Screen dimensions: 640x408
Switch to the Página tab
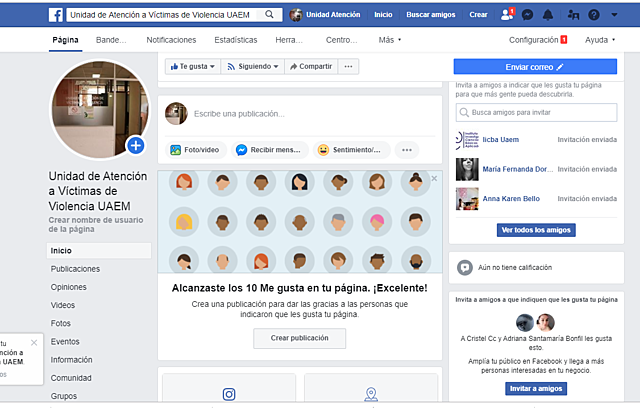pyautogui.click(x=65, y=40)
